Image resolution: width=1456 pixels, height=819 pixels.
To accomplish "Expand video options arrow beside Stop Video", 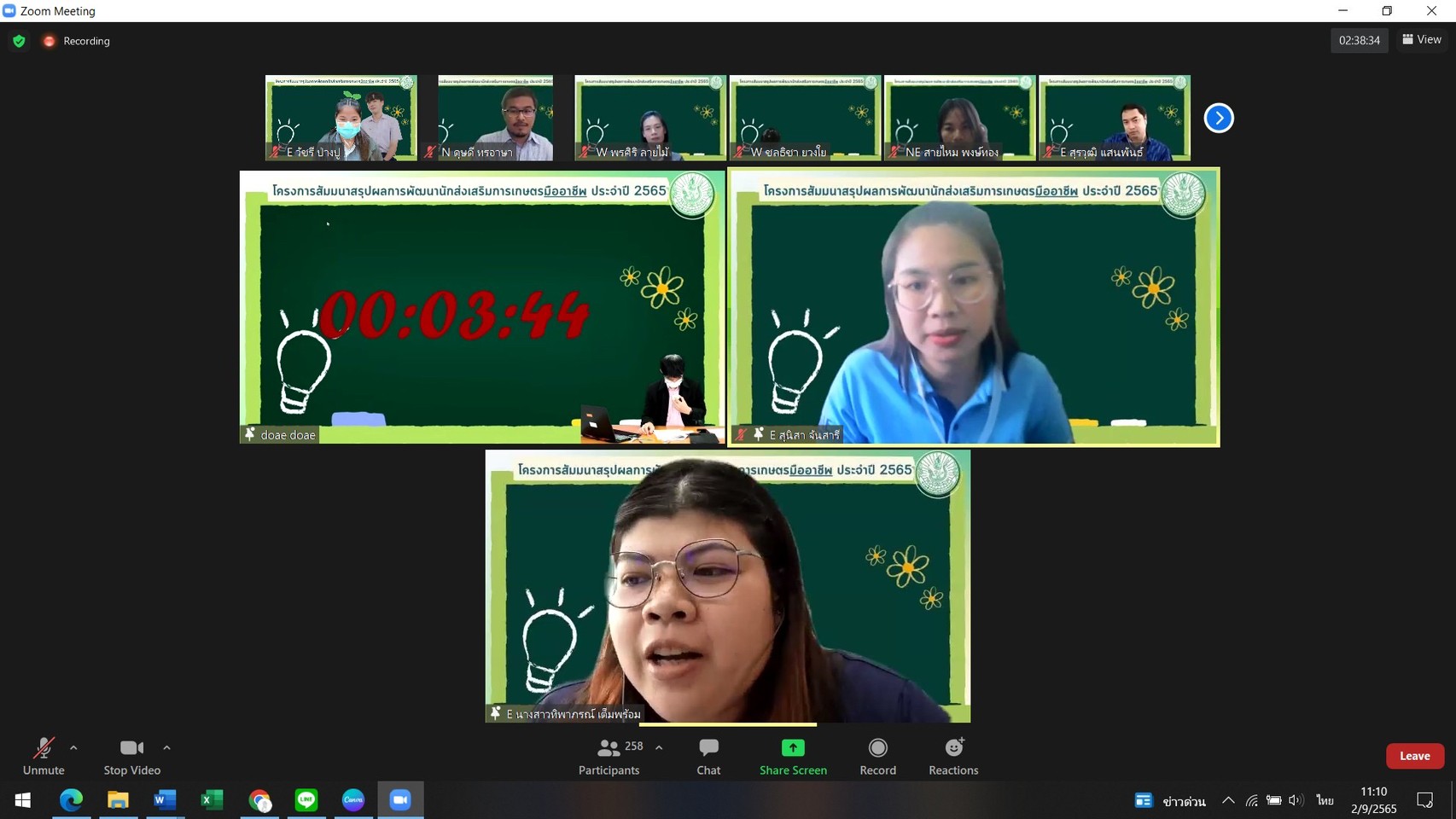I will [166, 747].
